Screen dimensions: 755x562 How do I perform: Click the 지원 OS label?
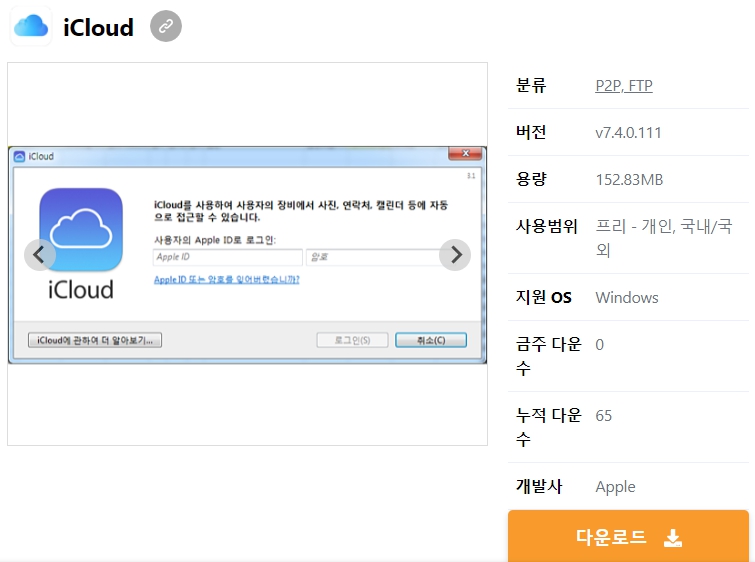pyautogui.click(x=544, y=297)
